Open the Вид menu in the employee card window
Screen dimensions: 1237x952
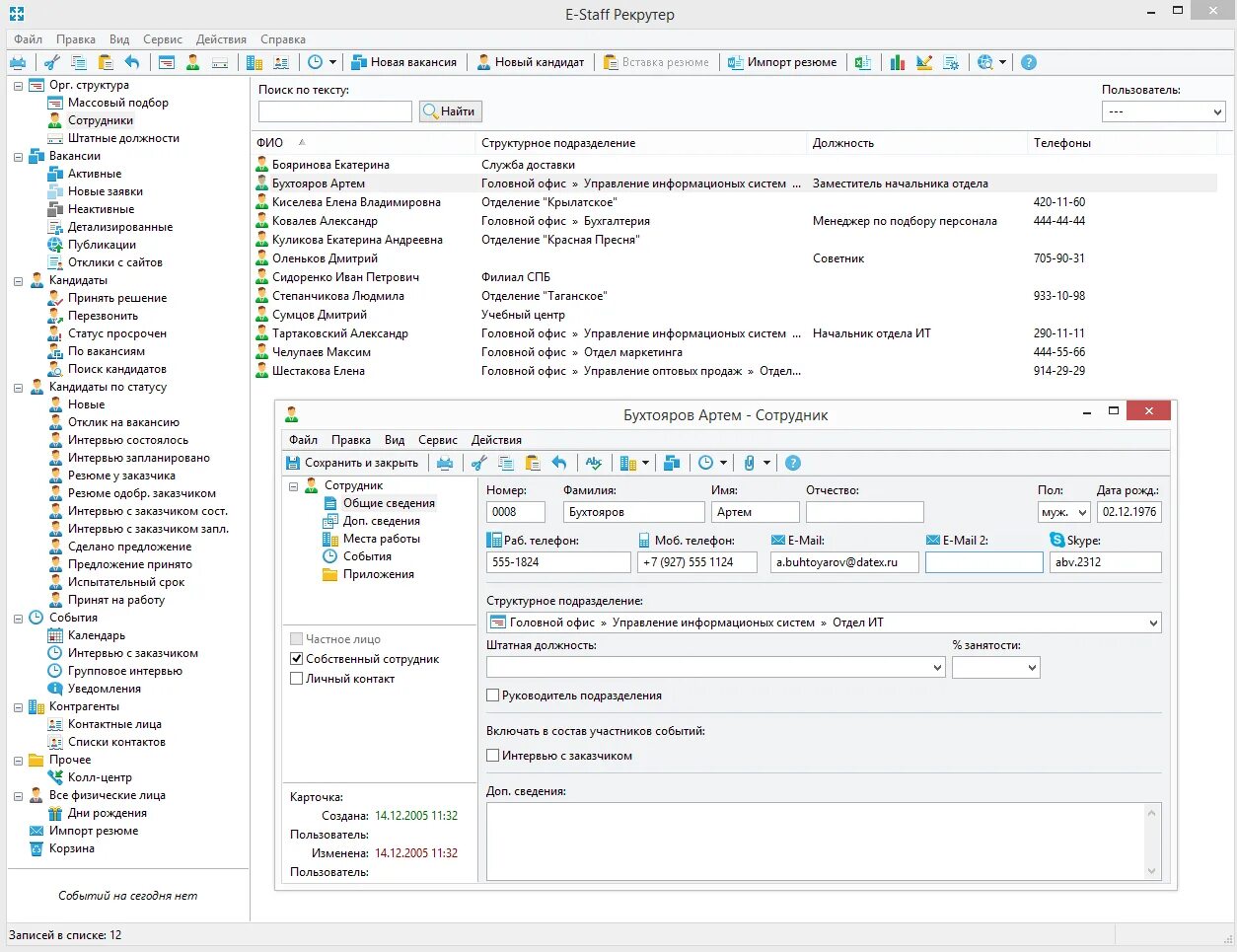pyautogui.click(x=395, y=440)
